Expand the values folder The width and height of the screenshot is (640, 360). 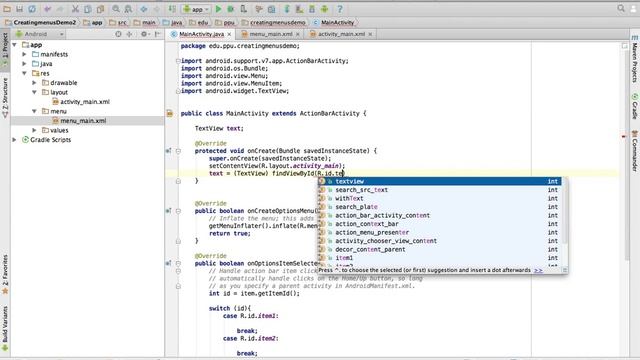(x=34, y=130)
